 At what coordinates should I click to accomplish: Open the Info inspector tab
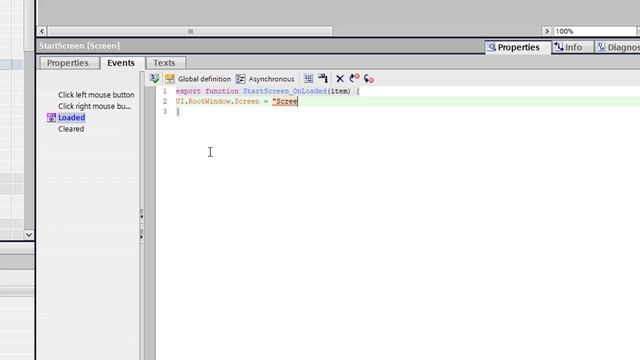click(x=573, y=47)
